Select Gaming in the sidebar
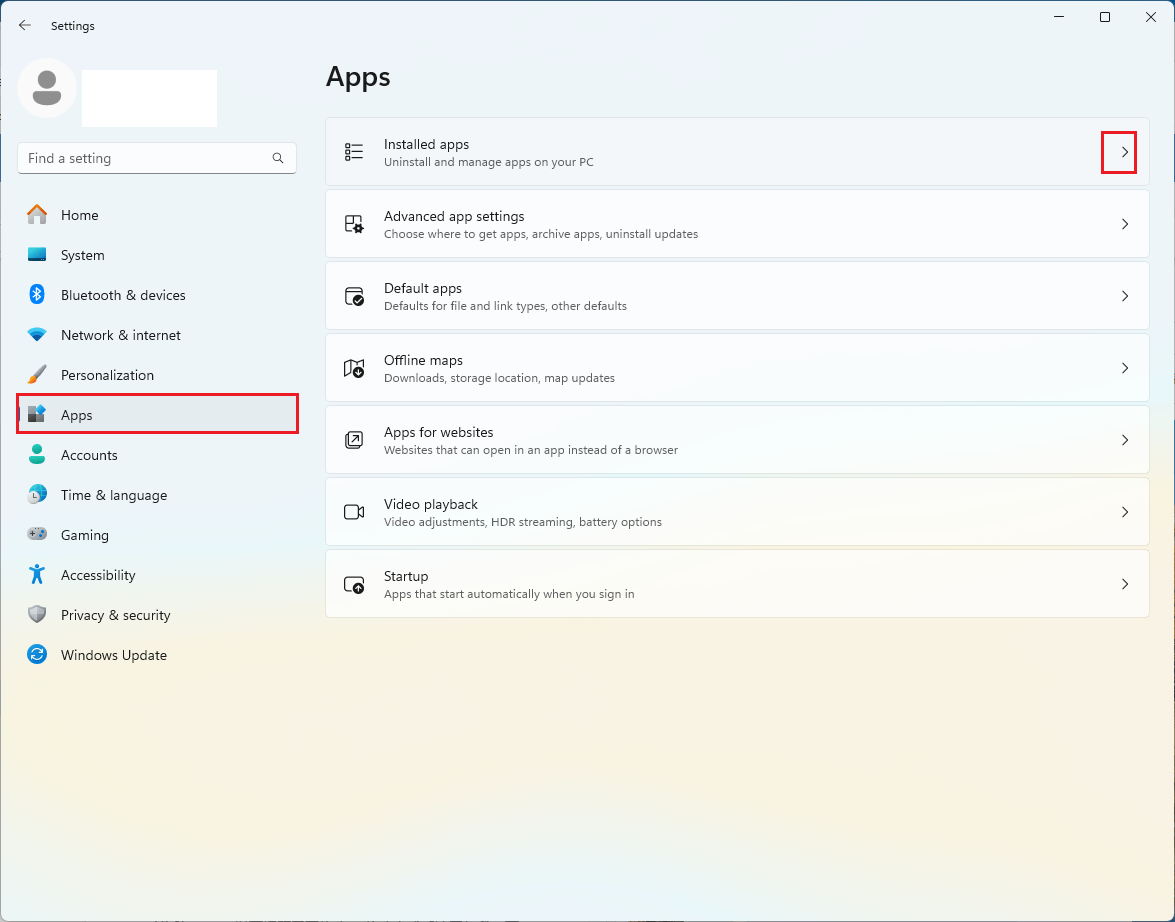Image resolution: width=1175 pixels, height=922 pixels. pos(157,534)
